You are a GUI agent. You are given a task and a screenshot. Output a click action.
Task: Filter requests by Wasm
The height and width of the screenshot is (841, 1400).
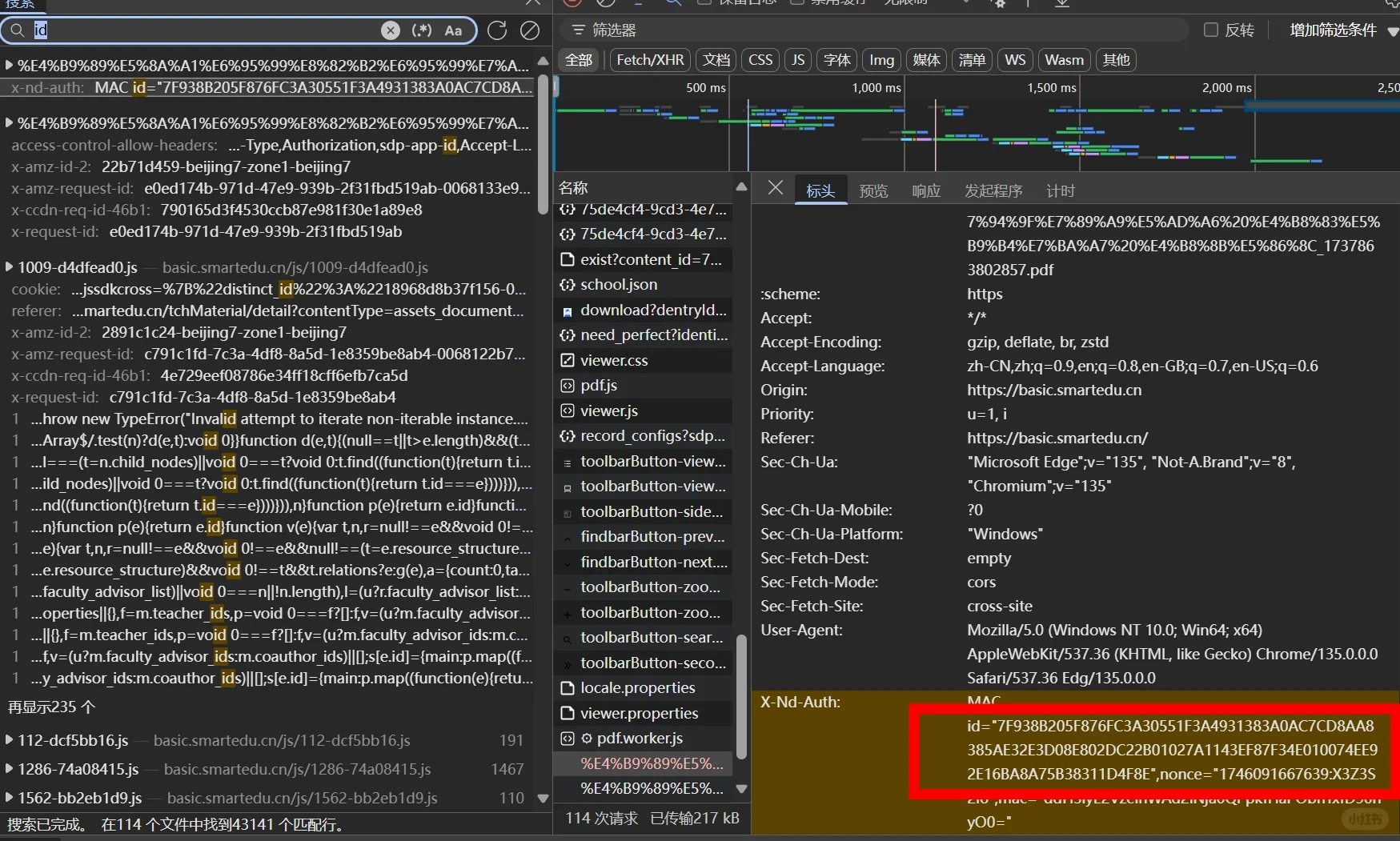click(1064, 60)
